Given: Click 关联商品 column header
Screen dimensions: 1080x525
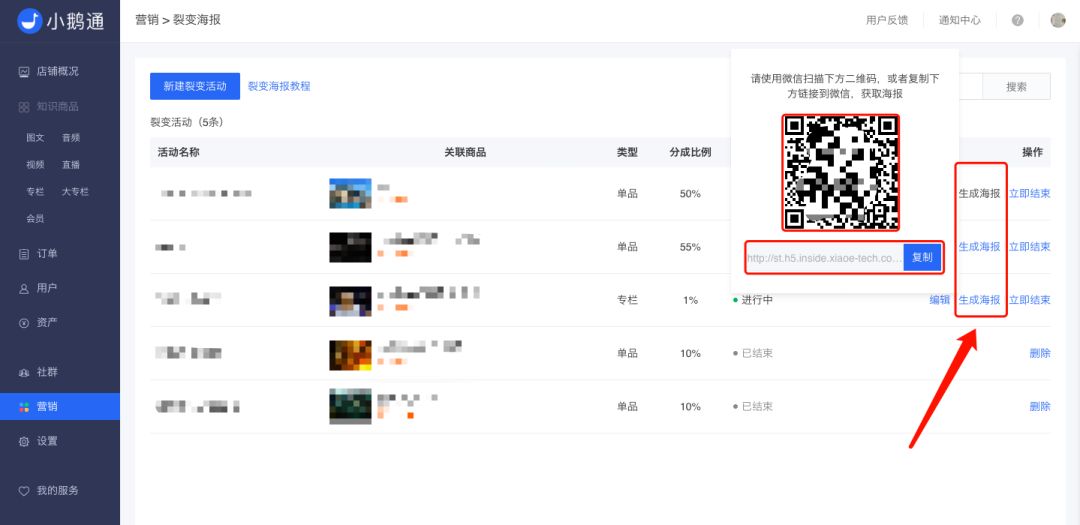Looking at the screenshot, I should pos(465,152).
